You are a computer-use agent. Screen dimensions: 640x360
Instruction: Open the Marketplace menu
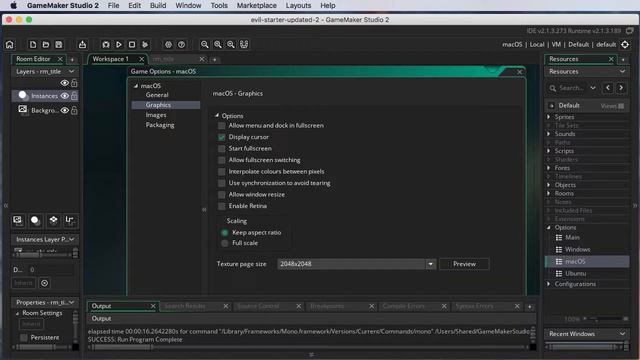click(257, 6)
